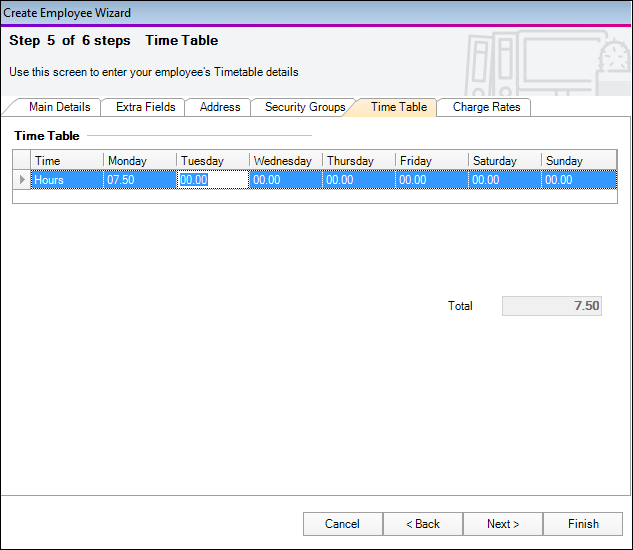Open the Extra Fields tab
Screen dimensions: 633x550
pos(145,107)
